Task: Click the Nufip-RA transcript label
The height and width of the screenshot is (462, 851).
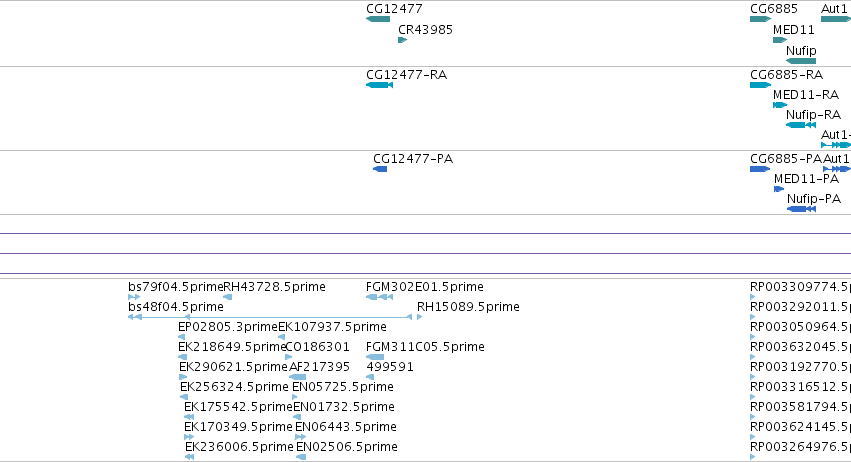Action: coord(814,115)
